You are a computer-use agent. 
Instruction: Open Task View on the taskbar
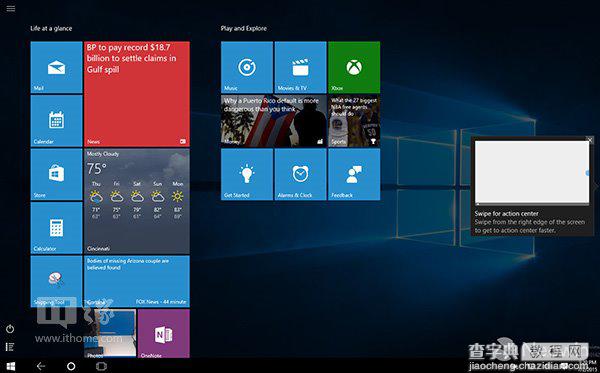[x=101, y=366]
